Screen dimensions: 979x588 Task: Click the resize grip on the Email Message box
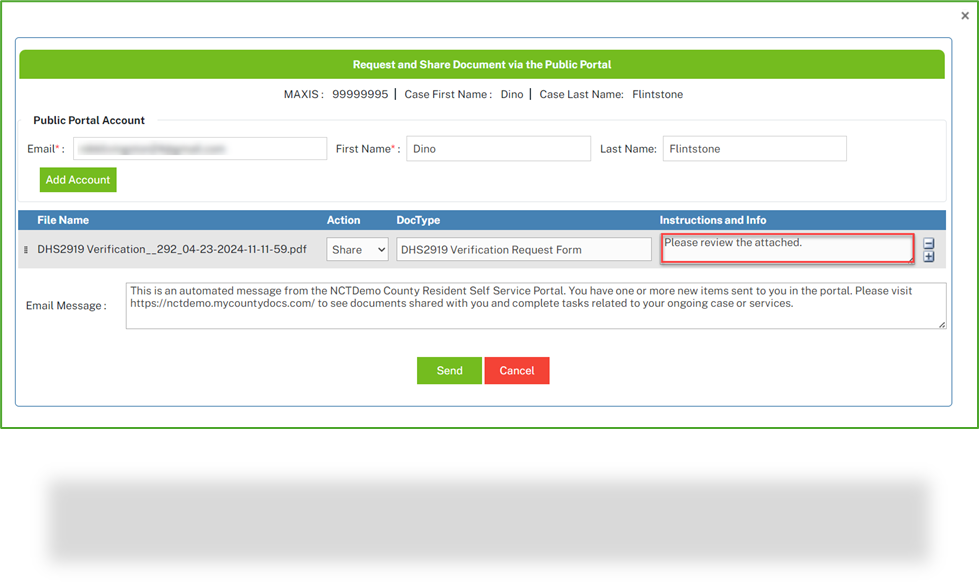(940, 327)
